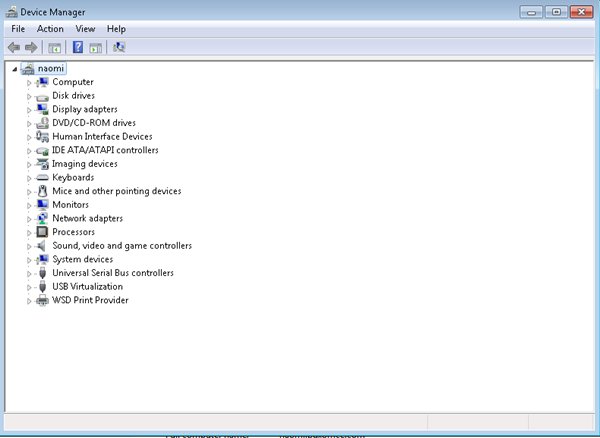Select the DVD/CD-ROM drives label

click(x=94, y=123)
